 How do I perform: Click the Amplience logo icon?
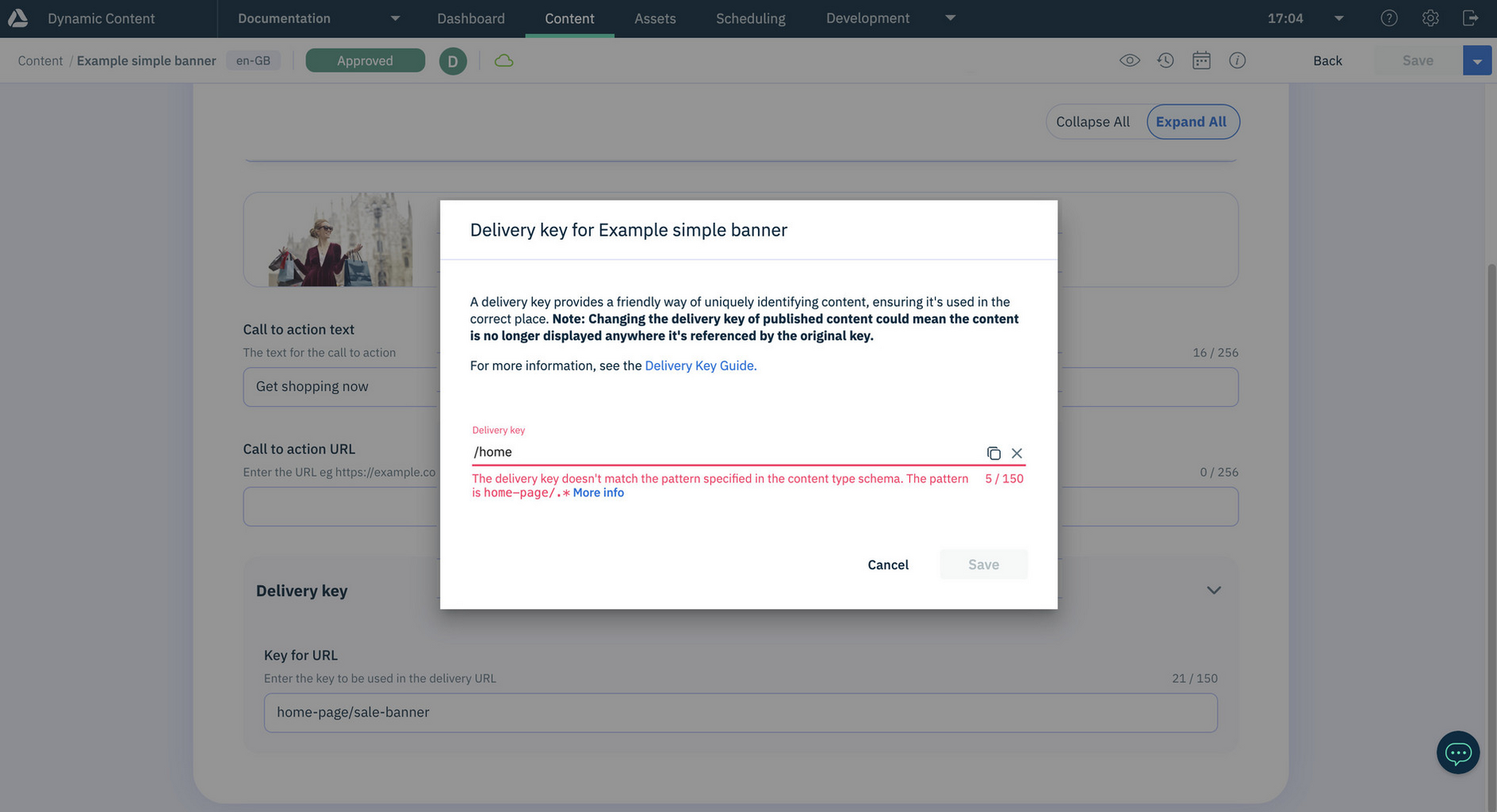18,18
